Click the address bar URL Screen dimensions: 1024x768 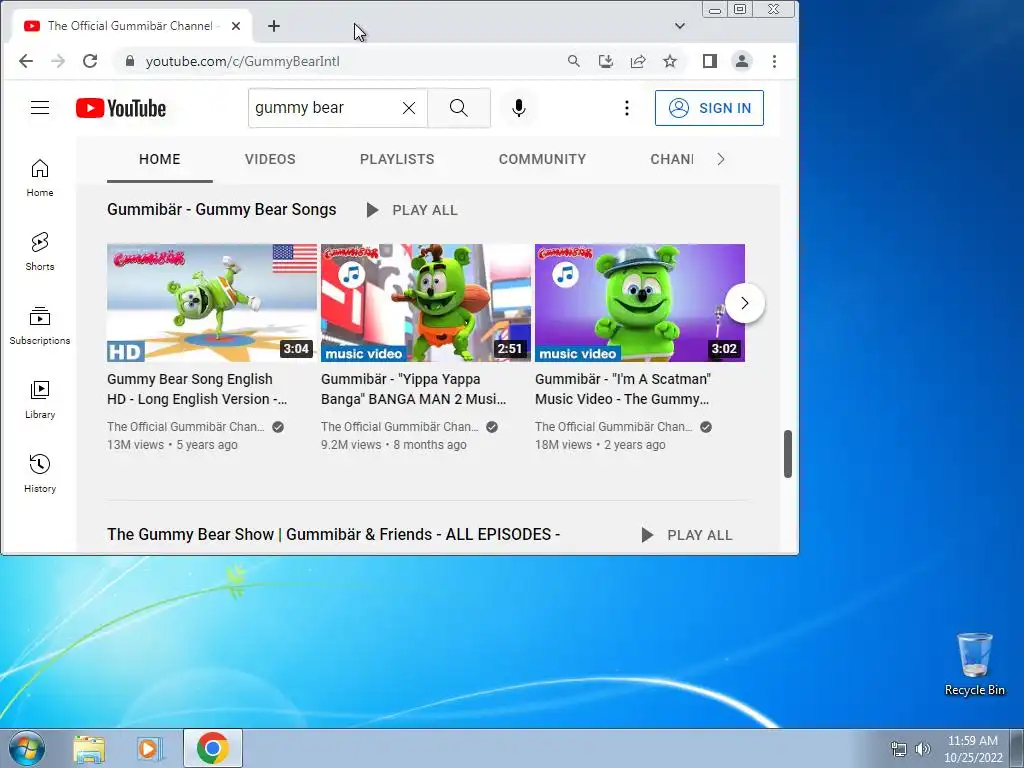pos(242,61)
